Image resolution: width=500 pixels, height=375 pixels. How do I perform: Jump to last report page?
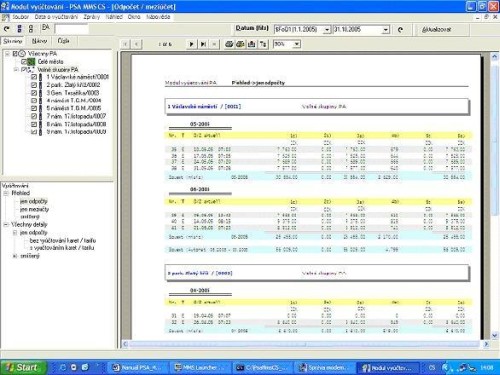click(x=203, y=44)
